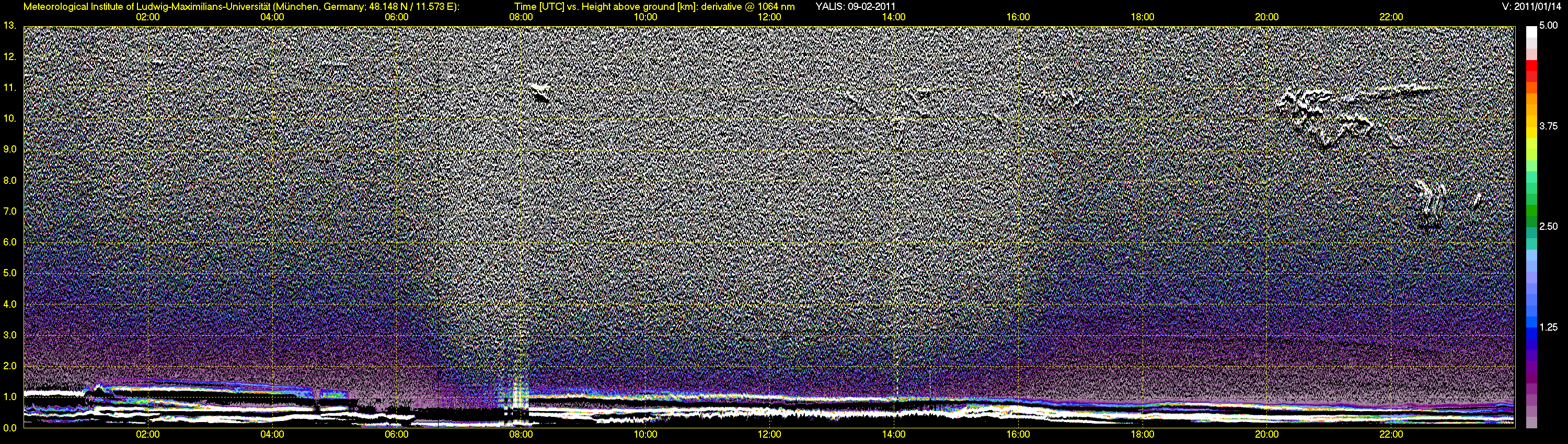Click the small cloud patch near 08:00 at 11 km
The image size is (1568, 444).
coord(539,92)
